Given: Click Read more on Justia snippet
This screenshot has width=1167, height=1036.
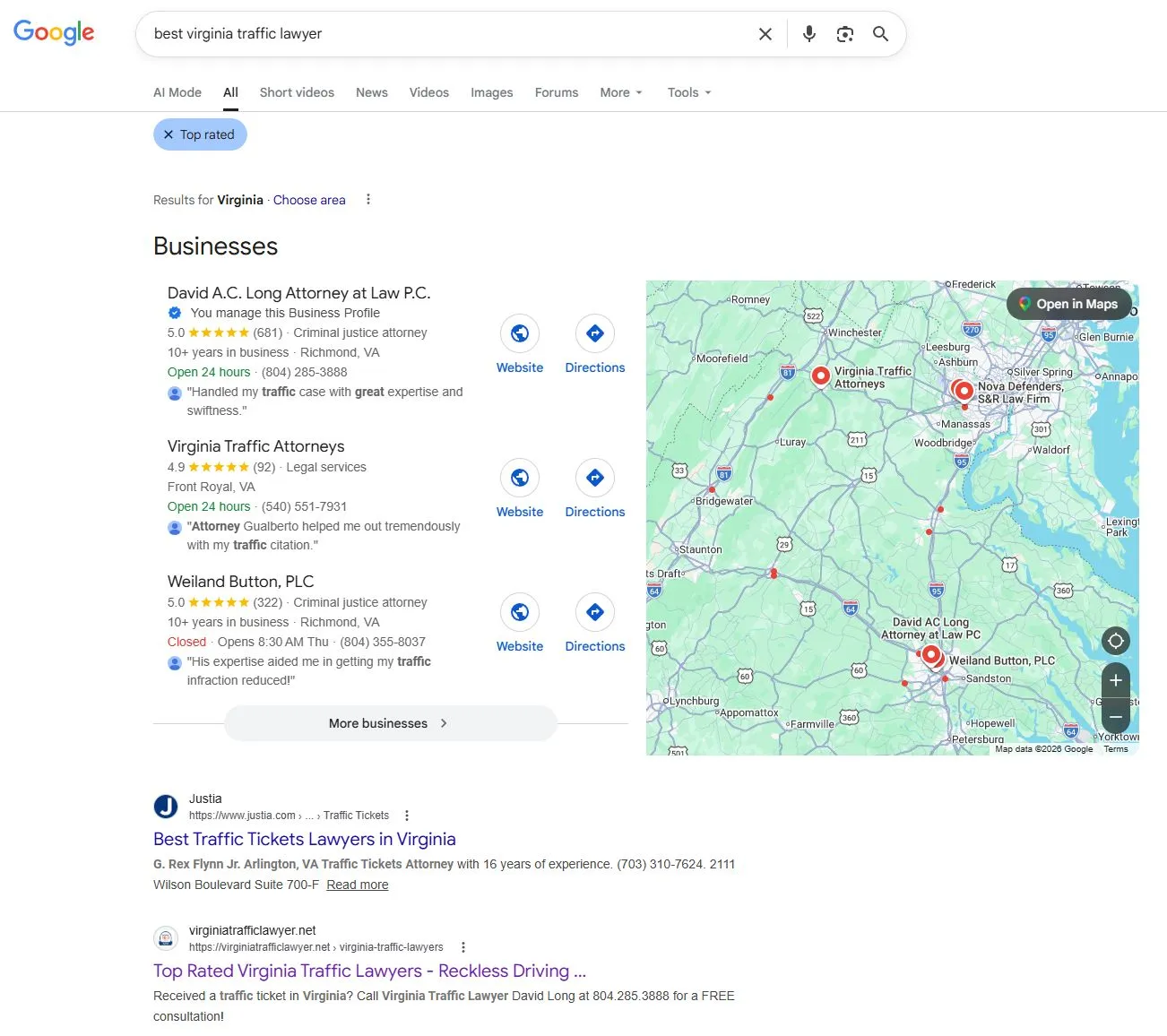Looking at the screenshot, I should [358, 885].
